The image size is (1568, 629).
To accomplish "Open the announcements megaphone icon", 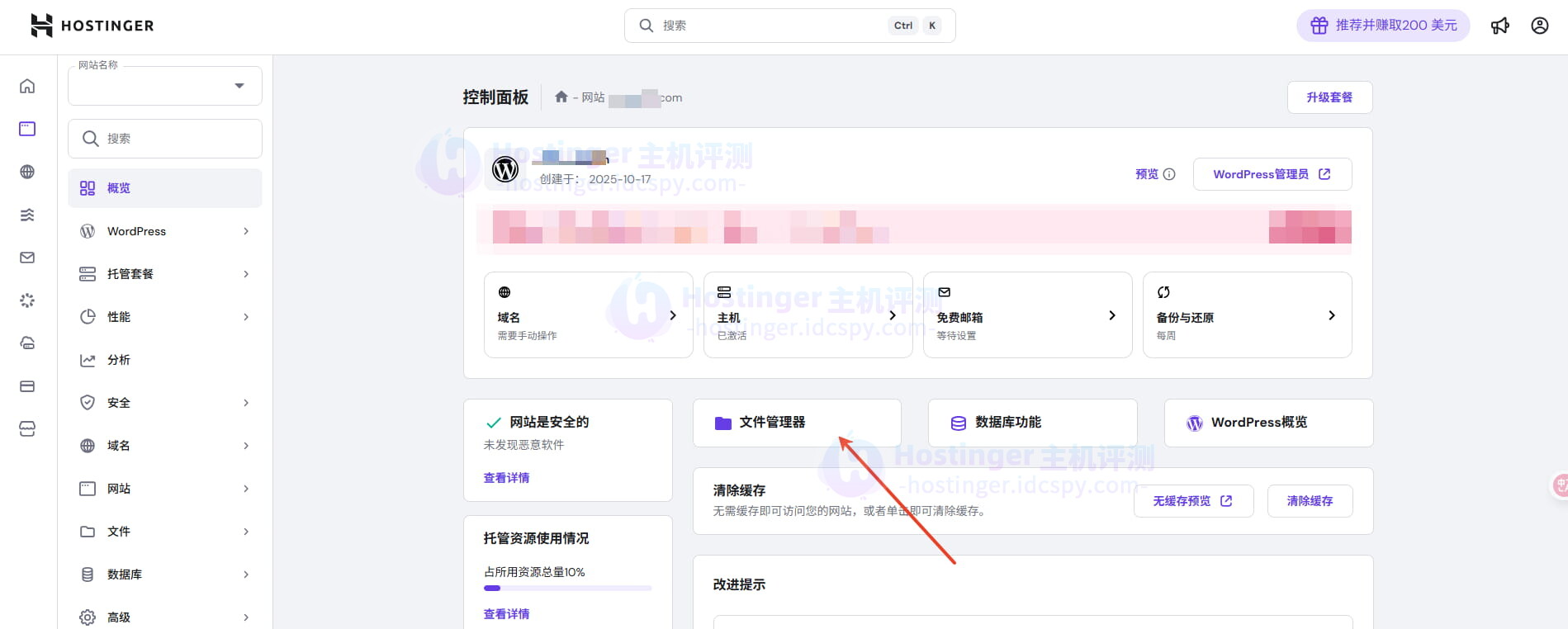I will coord(1499,26).
